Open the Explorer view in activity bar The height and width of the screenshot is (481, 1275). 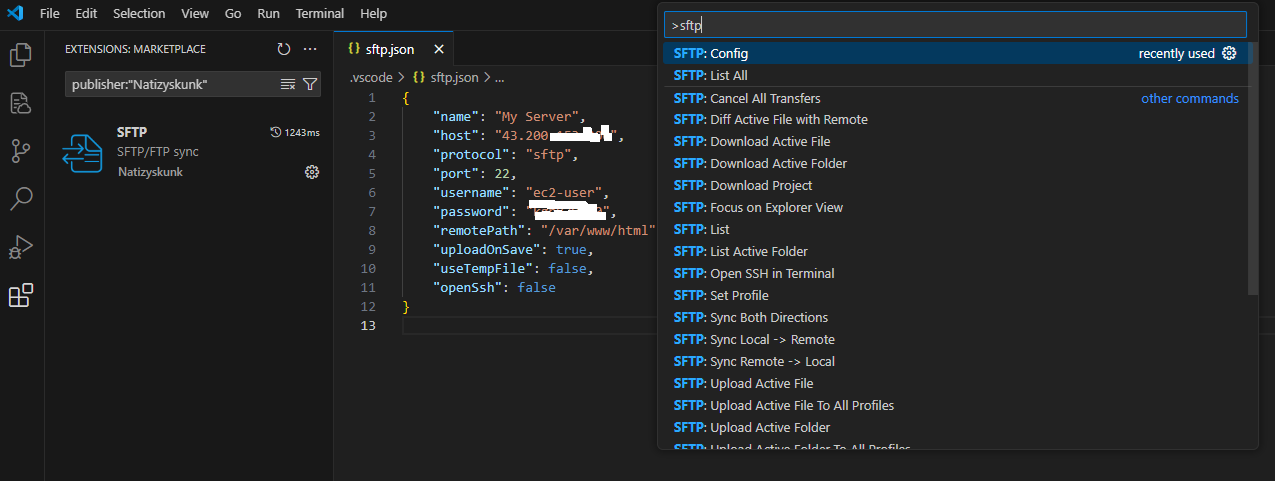click(x=20, y=55)
